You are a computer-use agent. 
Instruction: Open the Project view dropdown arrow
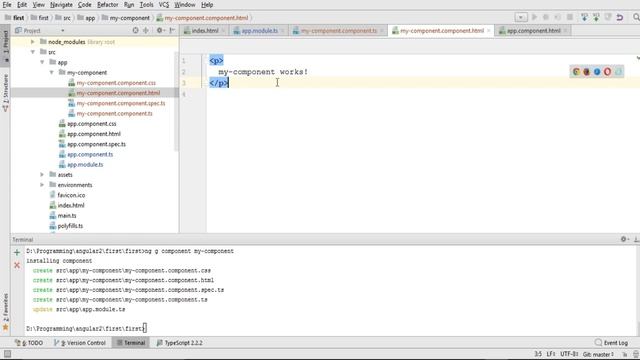pyautogui.click(x=62, y=31)
